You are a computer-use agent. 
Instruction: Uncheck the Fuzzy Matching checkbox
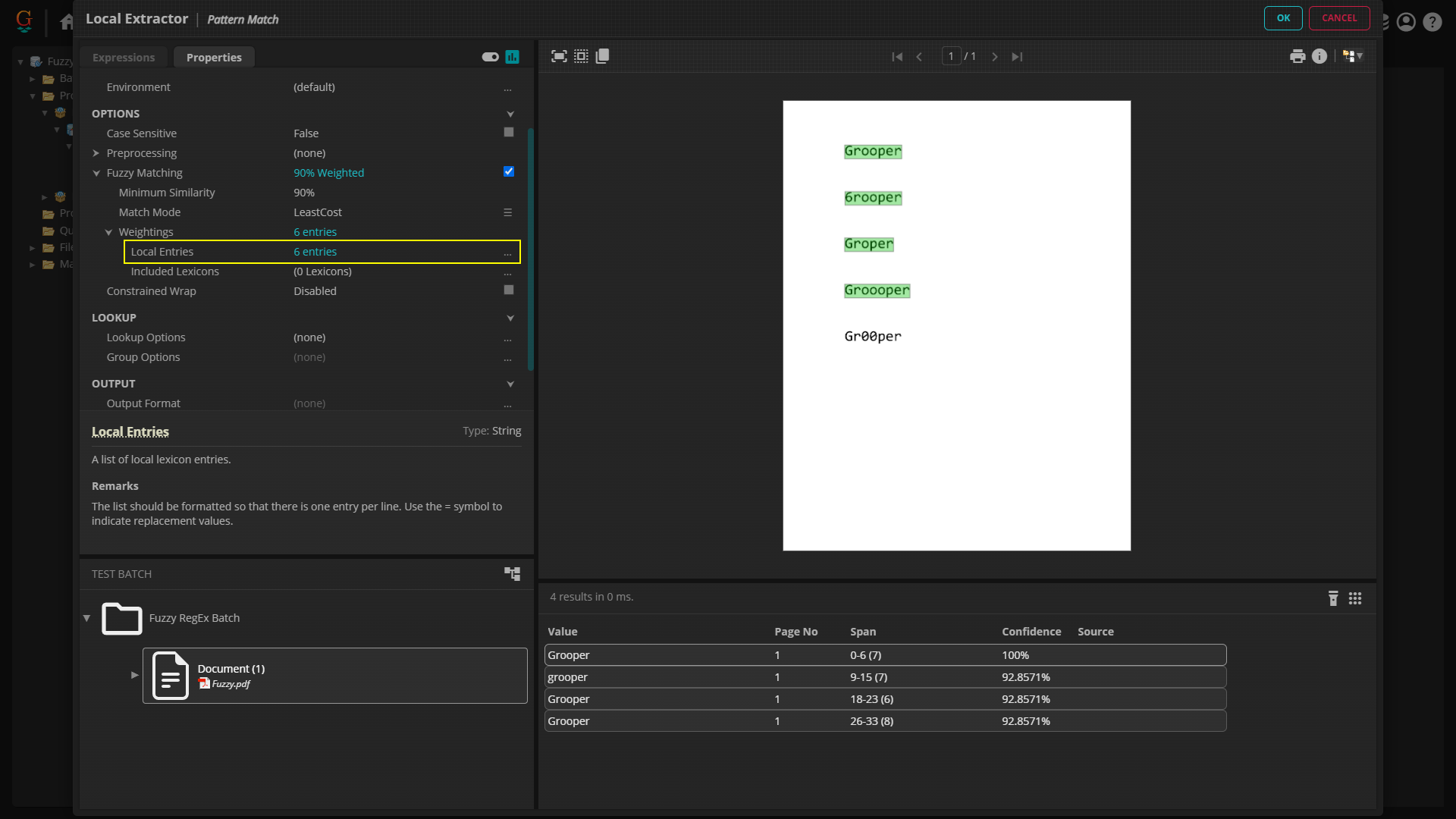[509, 172]
